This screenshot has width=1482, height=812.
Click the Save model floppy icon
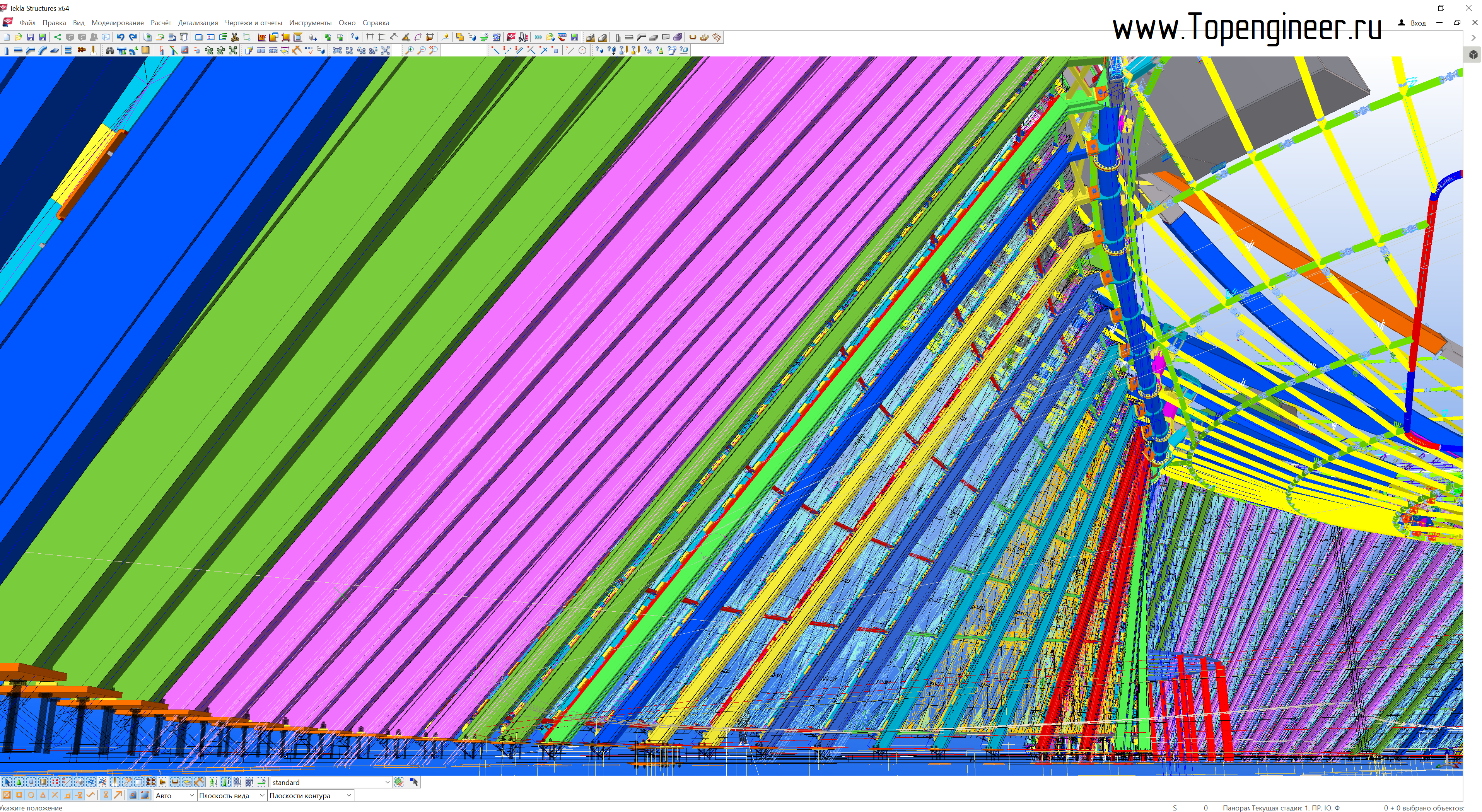tap(31, 37)
